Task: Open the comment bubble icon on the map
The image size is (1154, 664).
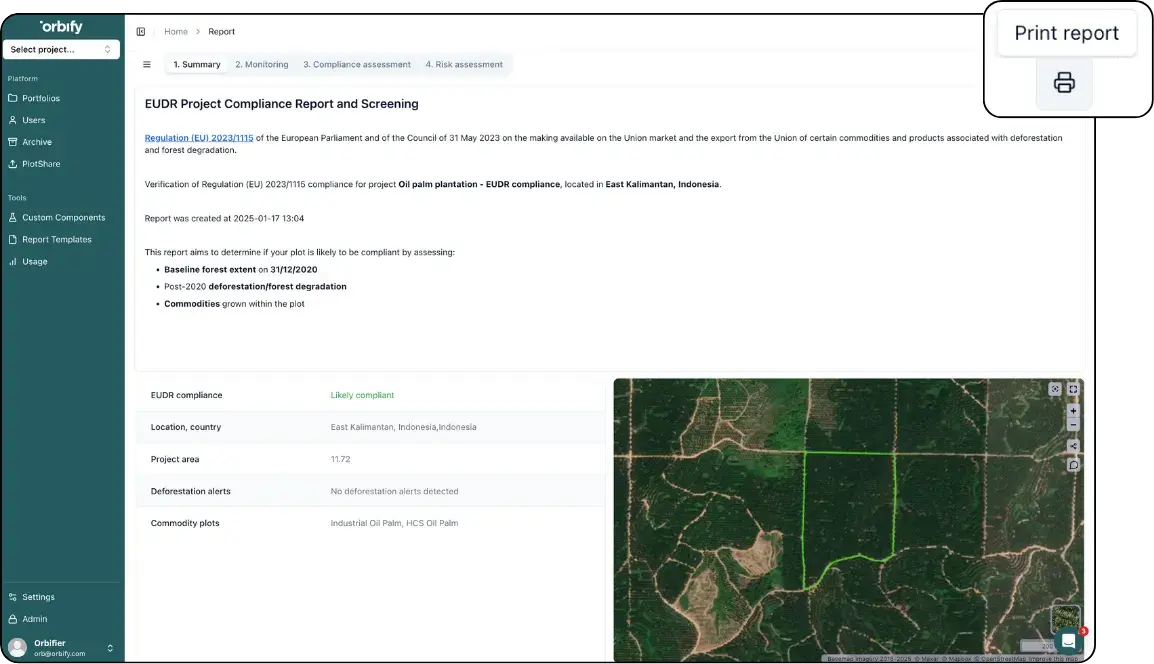Action: [1073, 462]
